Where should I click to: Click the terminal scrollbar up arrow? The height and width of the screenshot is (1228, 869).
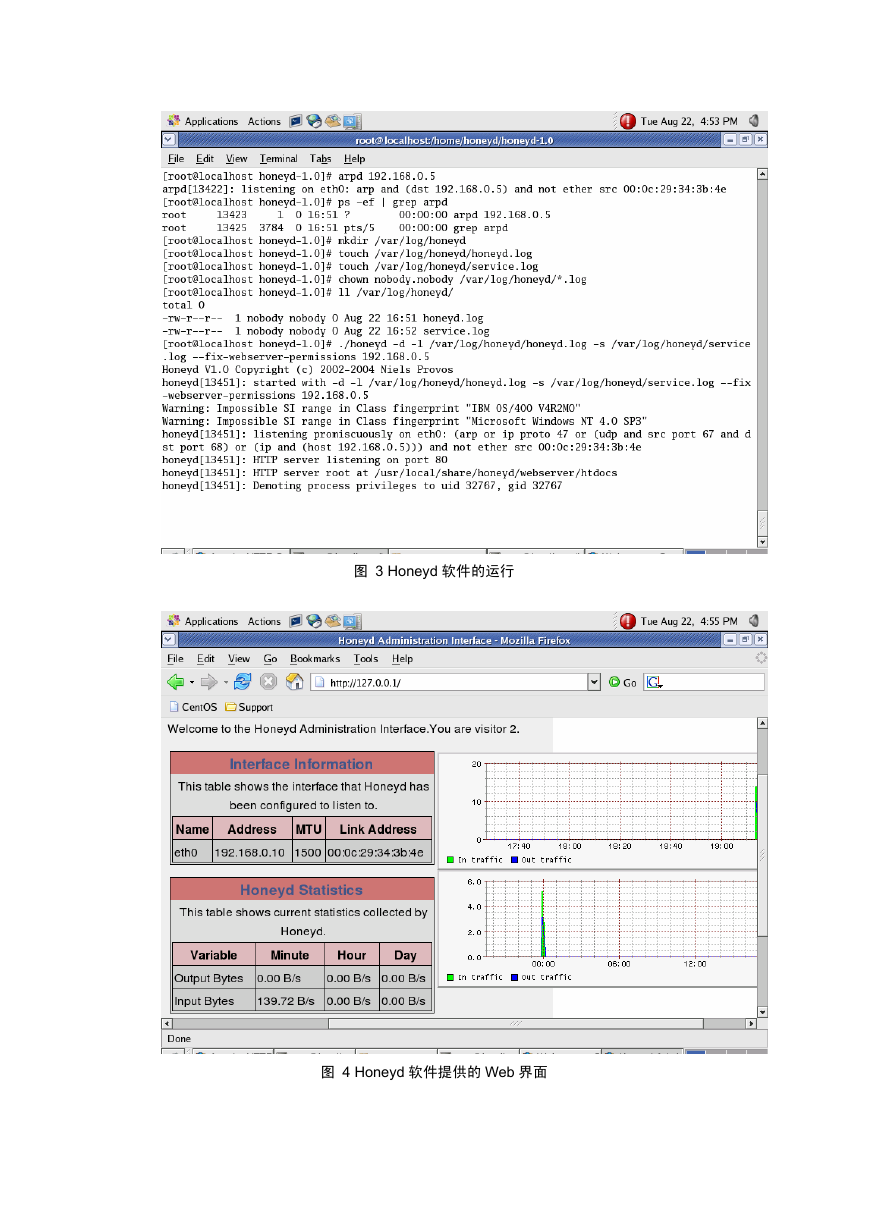762,174
